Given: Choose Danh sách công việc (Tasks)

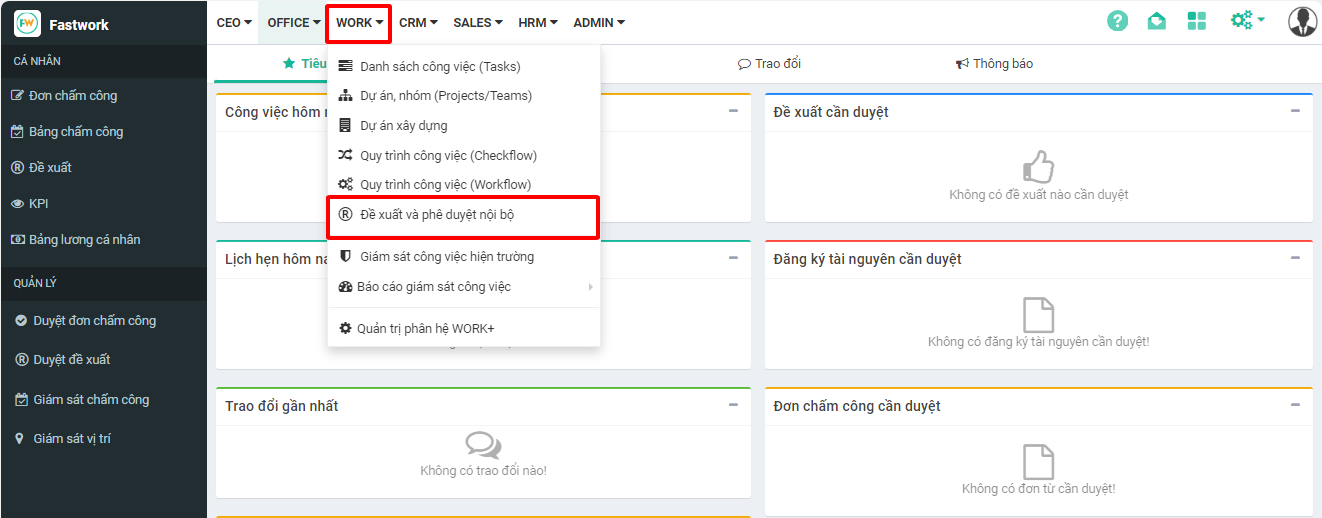Looking at the screenshot, I should 439,67.
